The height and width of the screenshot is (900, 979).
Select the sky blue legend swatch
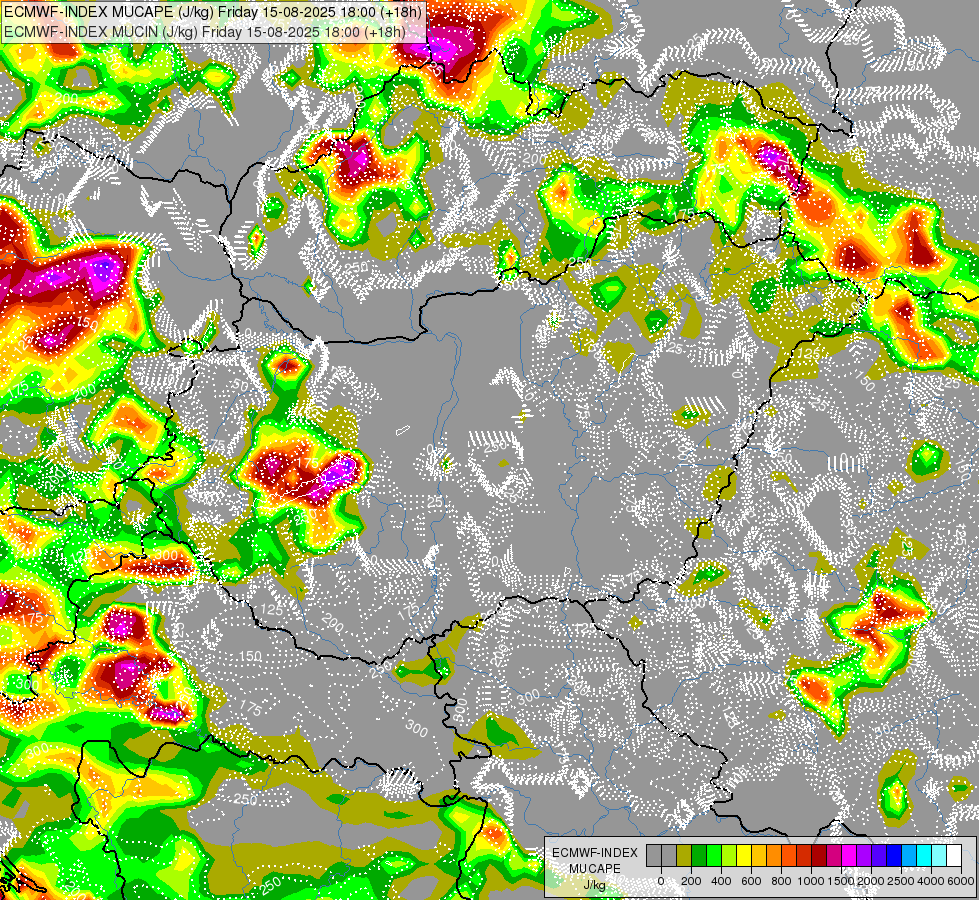coord(910,855)
